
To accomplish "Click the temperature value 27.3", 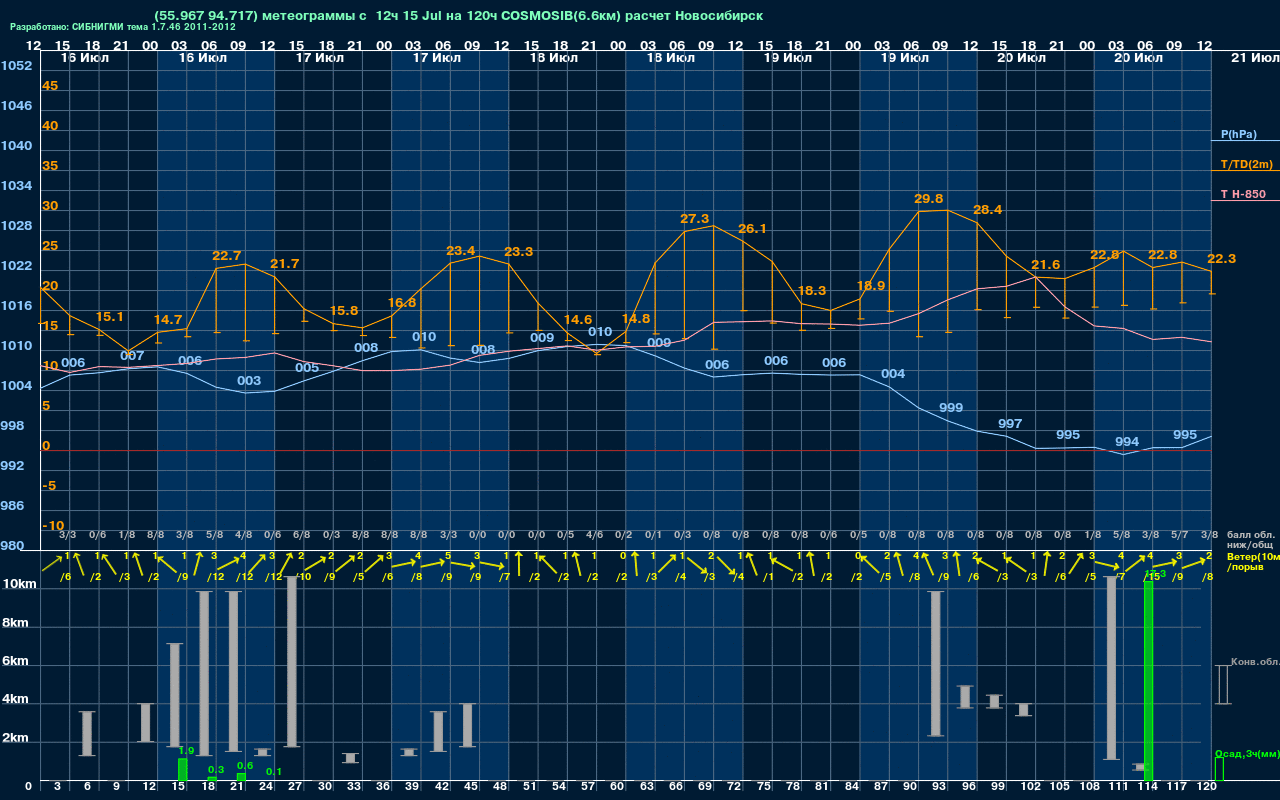I will point(694,219).
